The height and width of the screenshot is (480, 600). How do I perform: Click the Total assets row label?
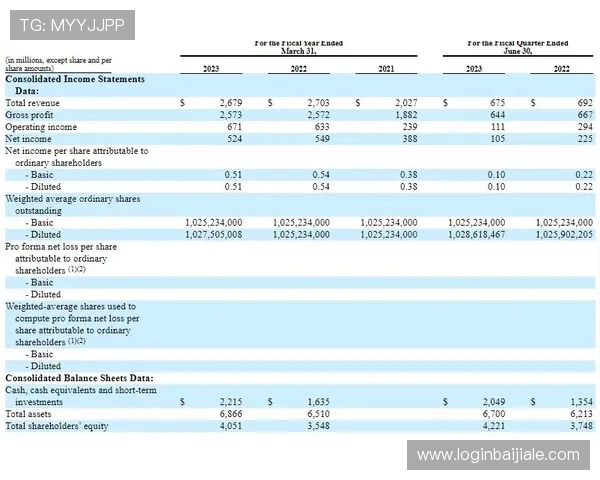pos(30,413)
